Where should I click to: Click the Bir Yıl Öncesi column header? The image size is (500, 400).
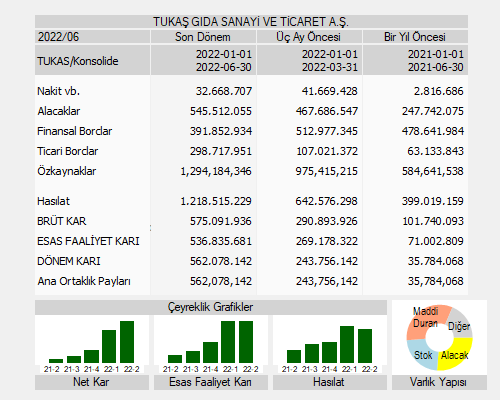[x=415, y=37]
